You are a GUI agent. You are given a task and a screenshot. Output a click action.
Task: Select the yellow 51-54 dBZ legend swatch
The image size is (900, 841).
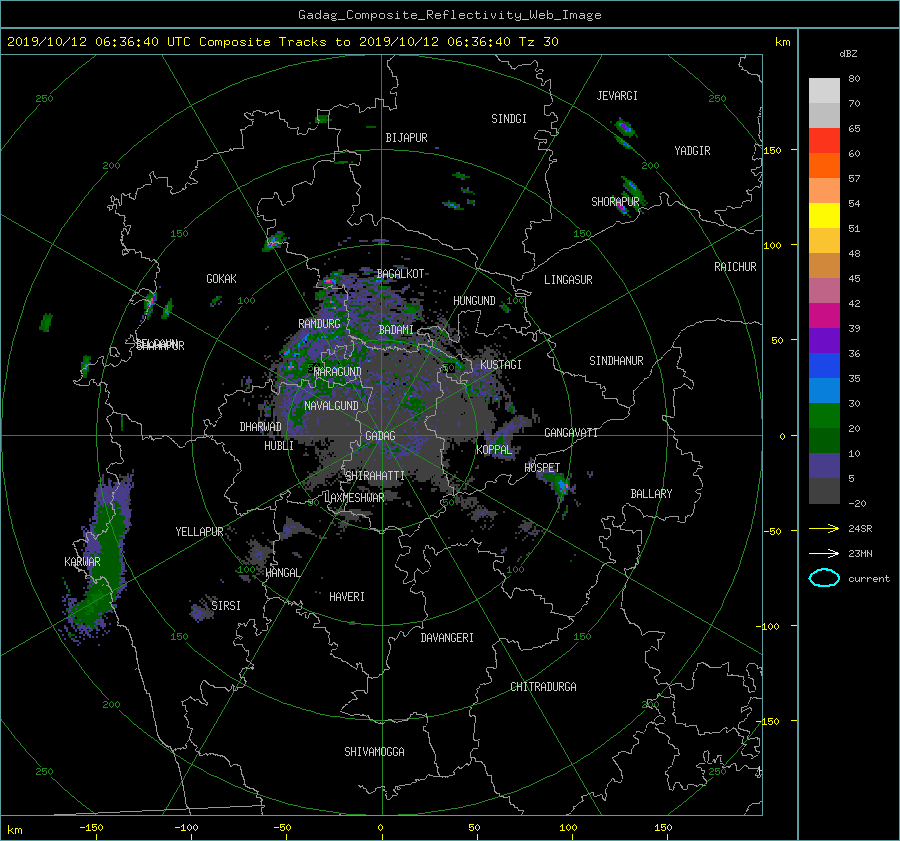pos(824,215)
